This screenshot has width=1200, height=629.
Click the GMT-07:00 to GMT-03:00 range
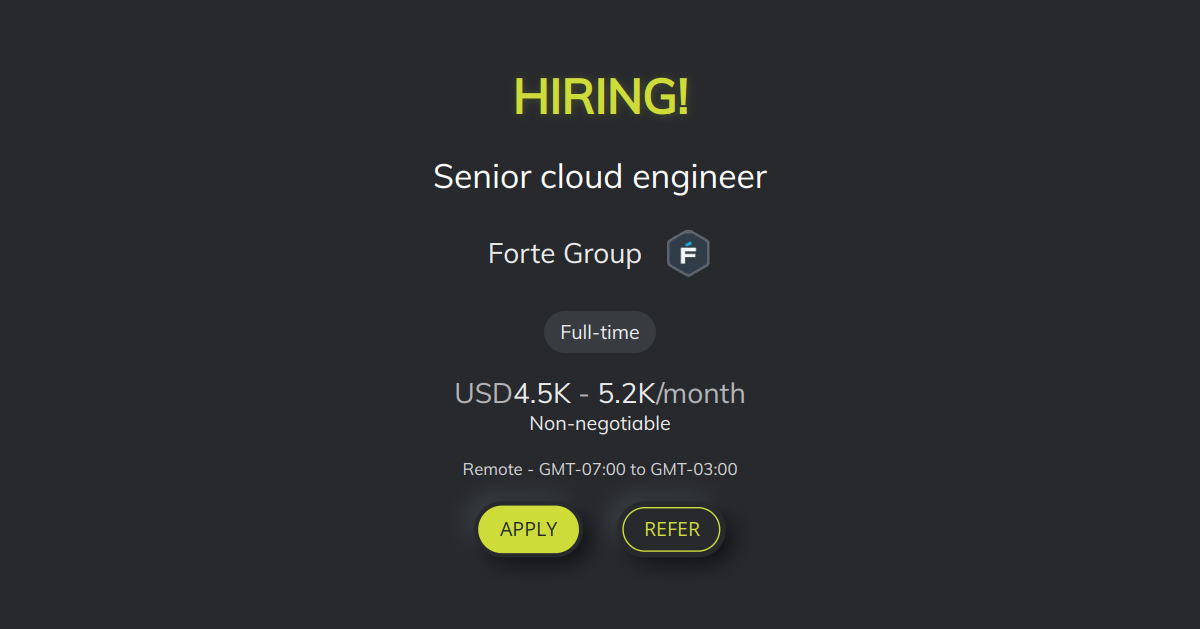(638, 468)
